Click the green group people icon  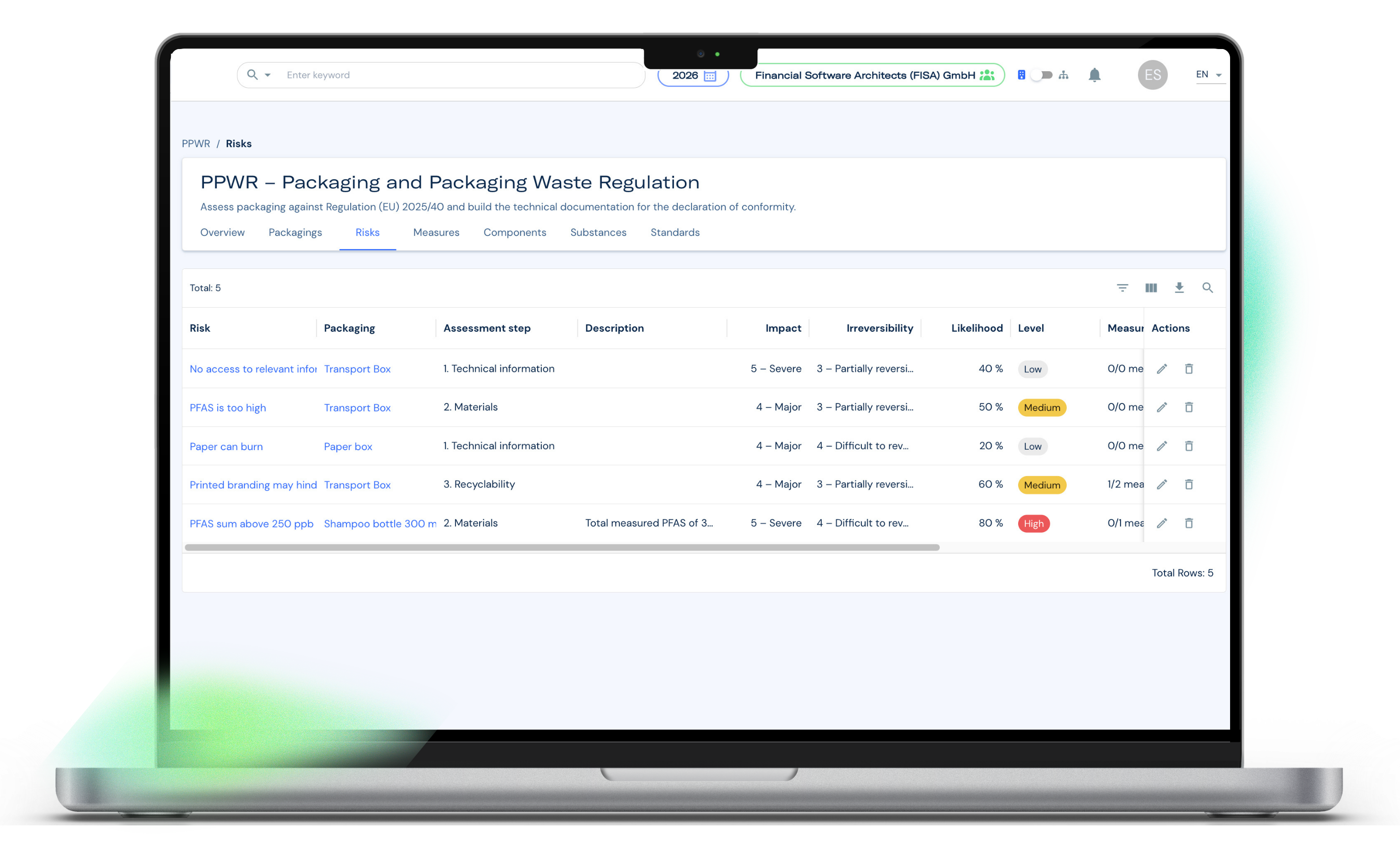coord(987,75)
